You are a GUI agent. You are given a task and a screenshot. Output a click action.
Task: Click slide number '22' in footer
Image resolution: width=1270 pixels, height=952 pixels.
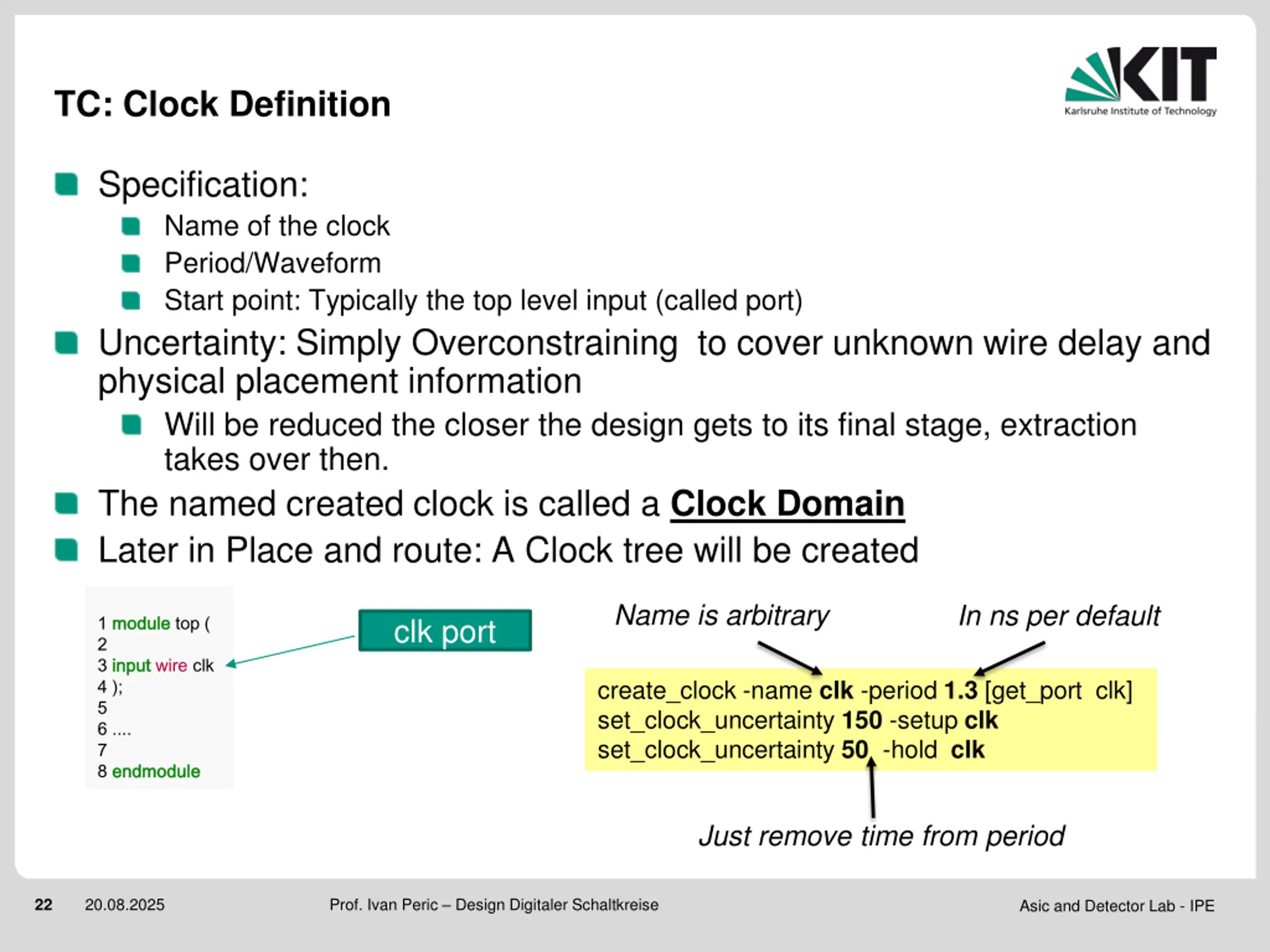[x=44, y=905]
